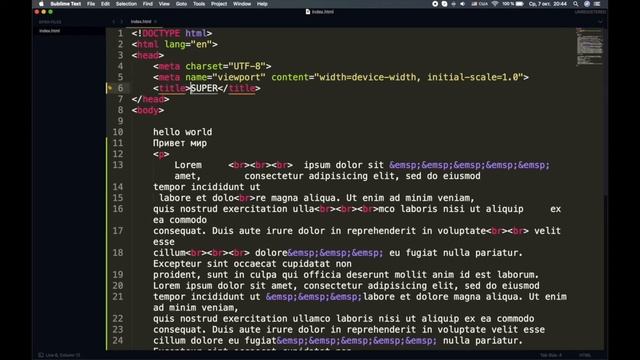Click line number 1 in gutter
Screen dimensions: 640x360
120,33
